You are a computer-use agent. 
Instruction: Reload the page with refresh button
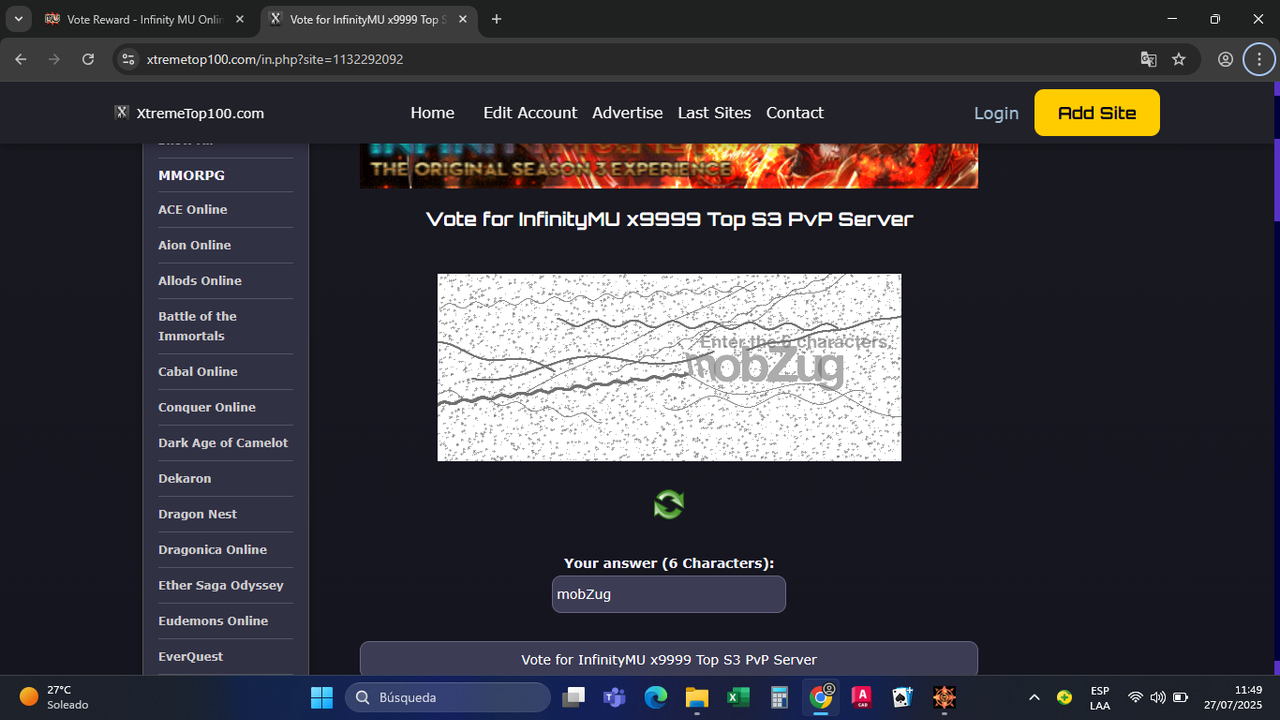tap(88, 59)
